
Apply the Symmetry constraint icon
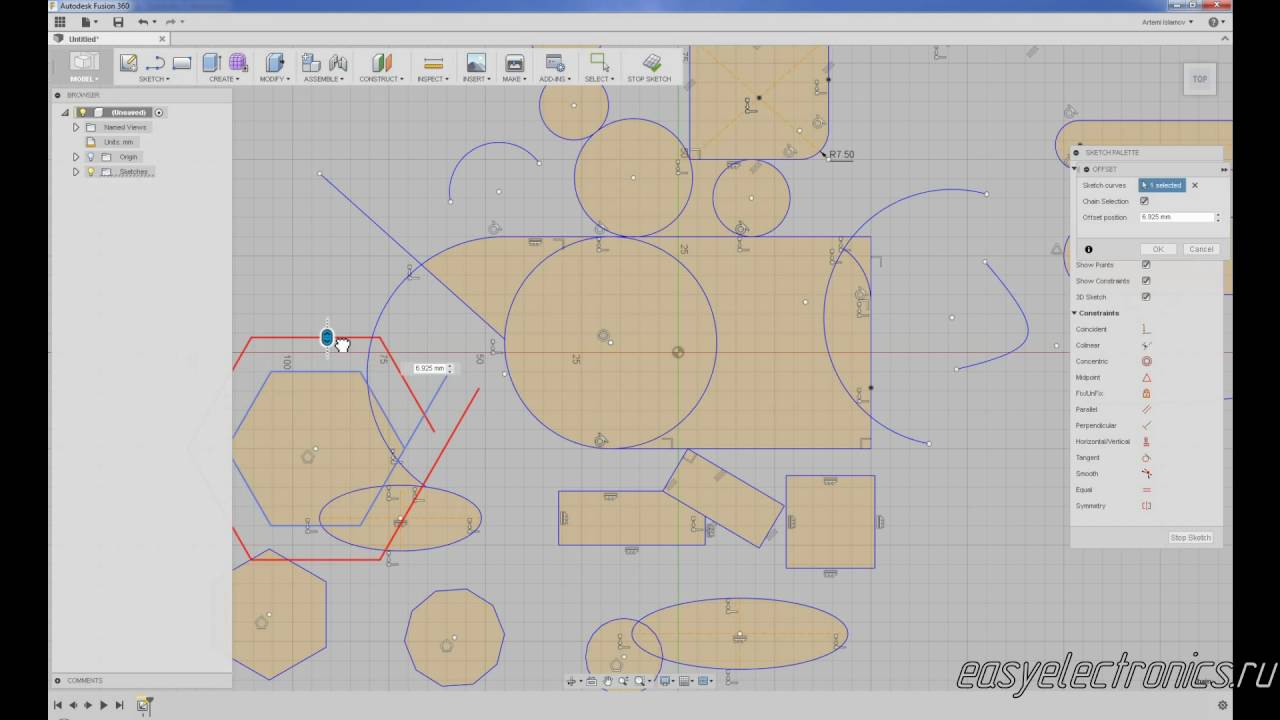(1146, 505)
